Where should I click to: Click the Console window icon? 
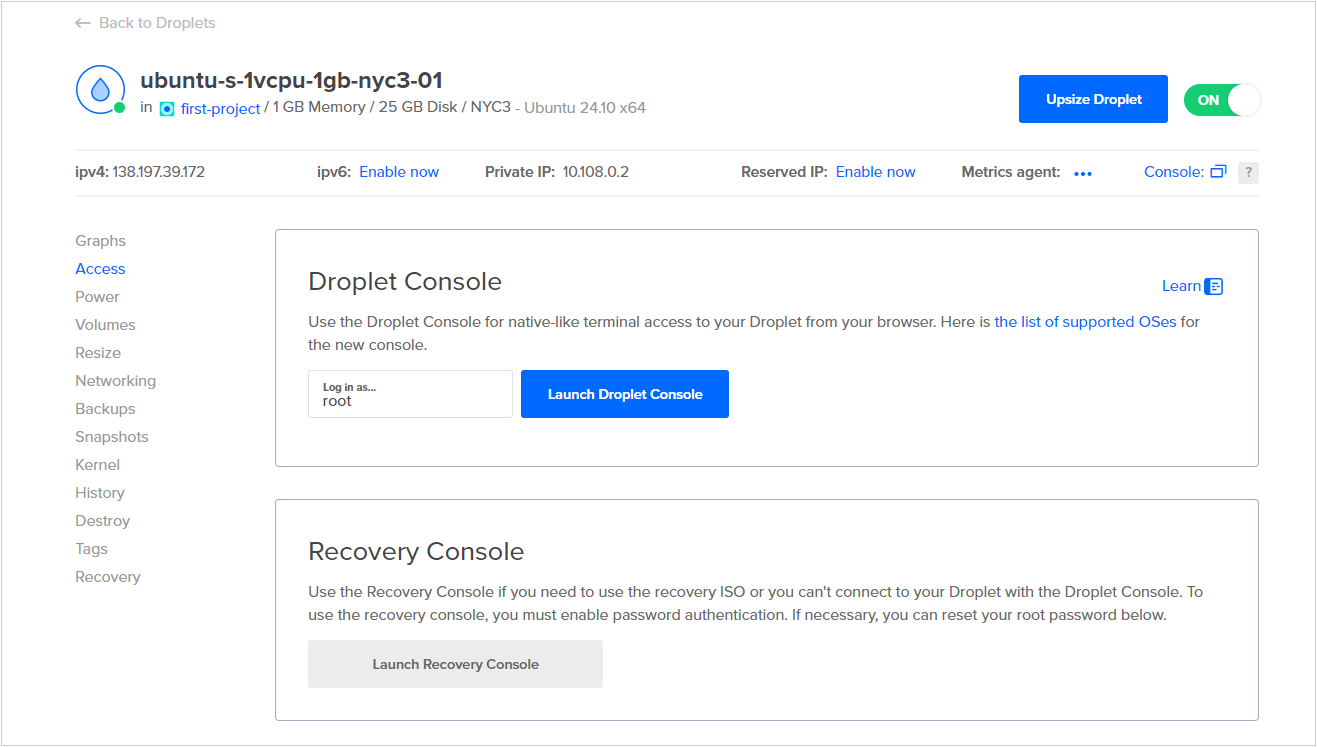point(1218,172)
